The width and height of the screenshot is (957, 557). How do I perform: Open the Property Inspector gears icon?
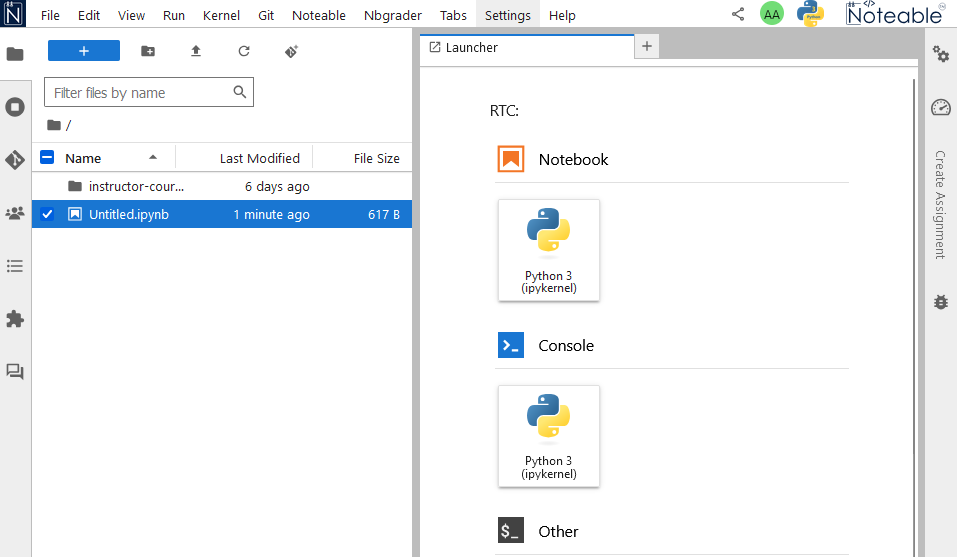click(x=940, y=54)
